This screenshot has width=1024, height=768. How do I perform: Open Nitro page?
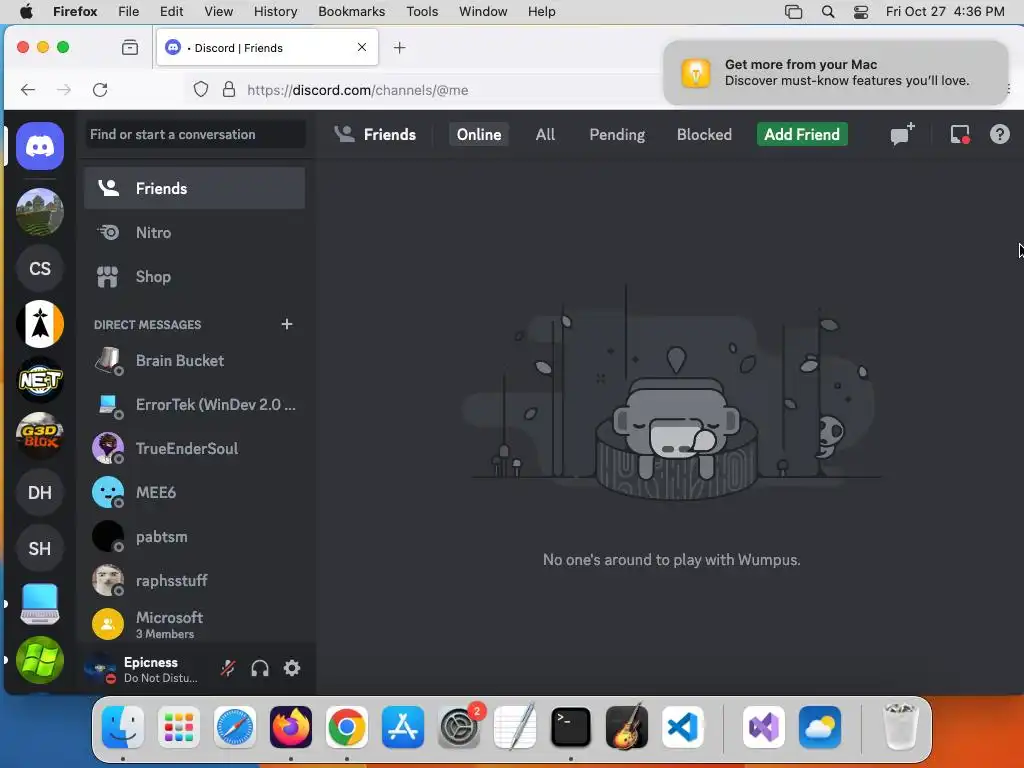pyautogui.click(x=195, y=232)
